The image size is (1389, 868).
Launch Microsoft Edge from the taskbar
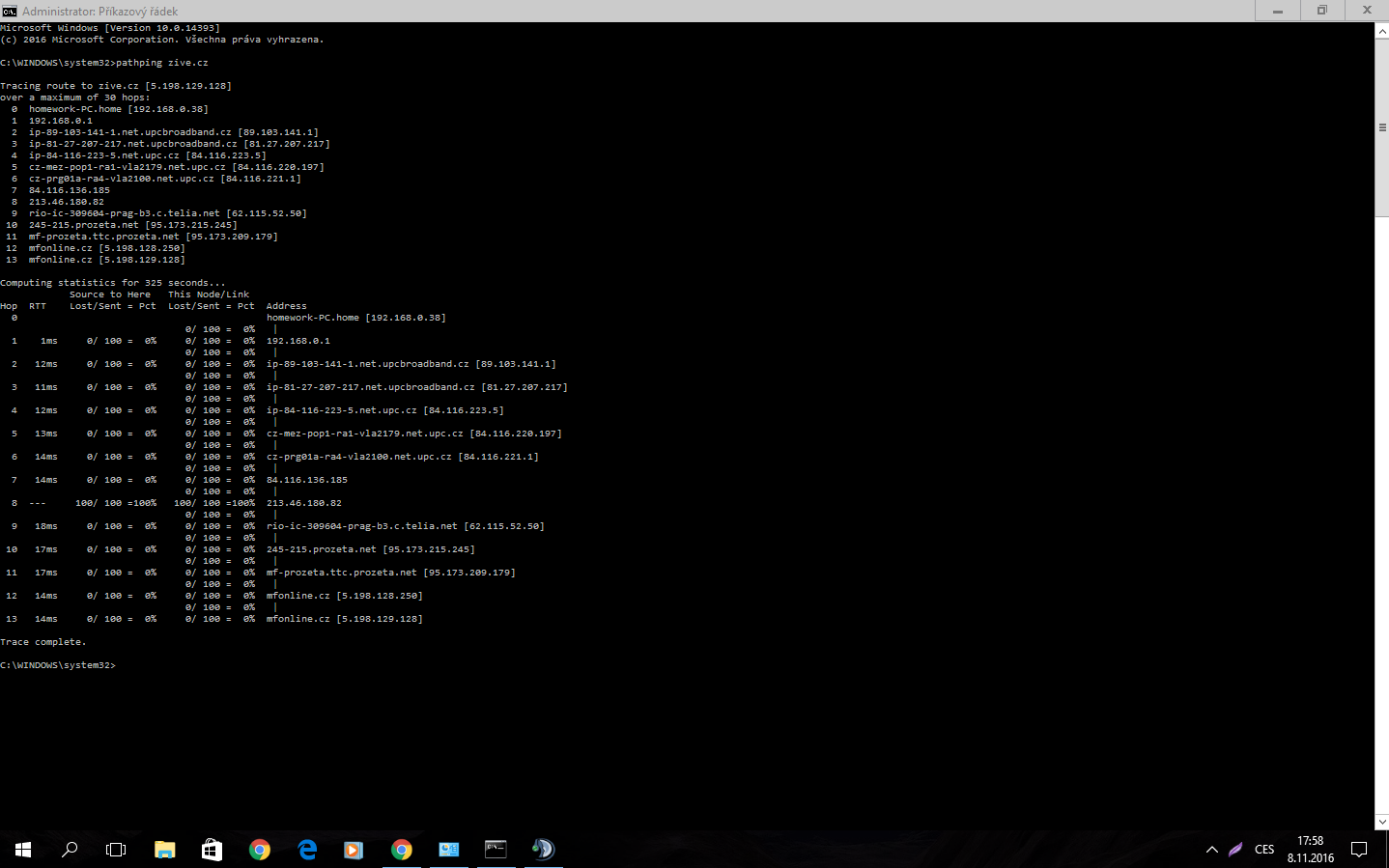pos(307,850)
